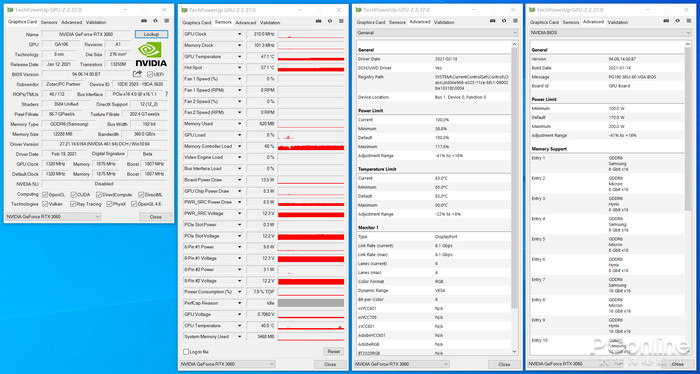Open the General category dropdown

coord(437,33)
